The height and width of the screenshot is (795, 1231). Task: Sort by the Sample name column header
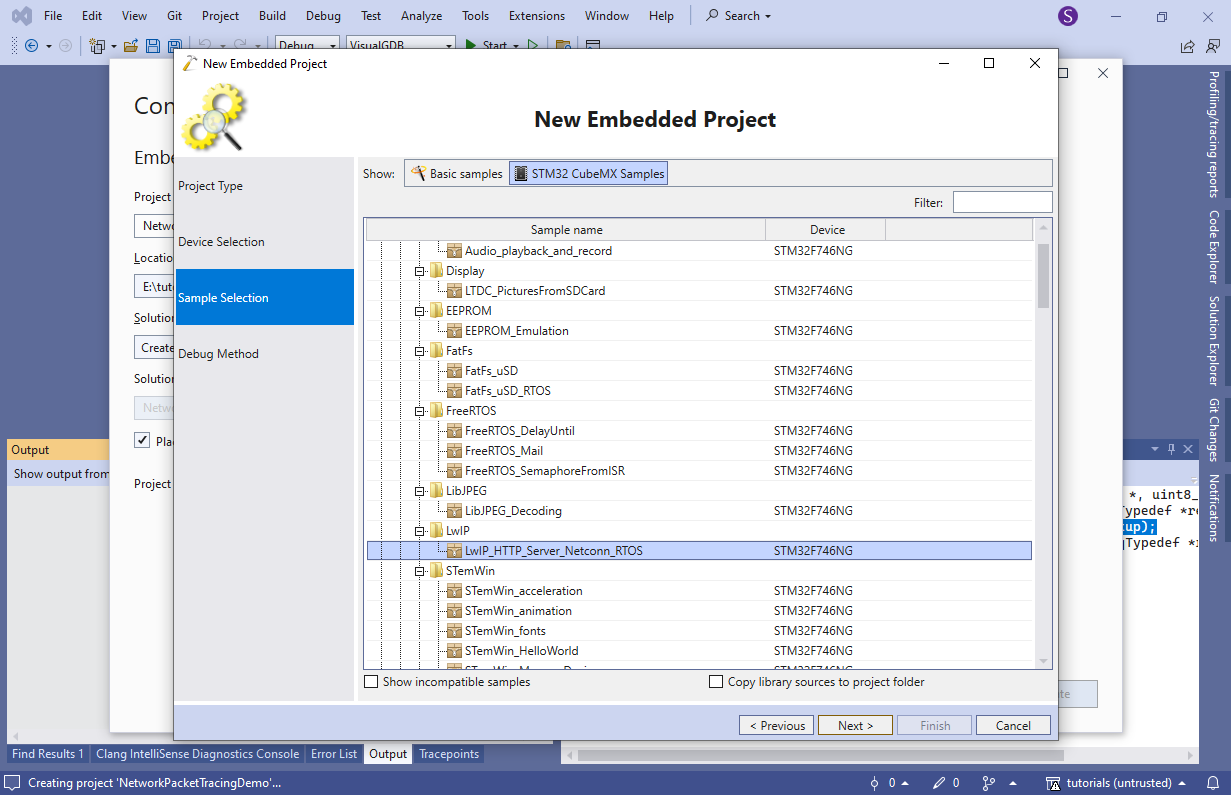click(x=566, y=230)
